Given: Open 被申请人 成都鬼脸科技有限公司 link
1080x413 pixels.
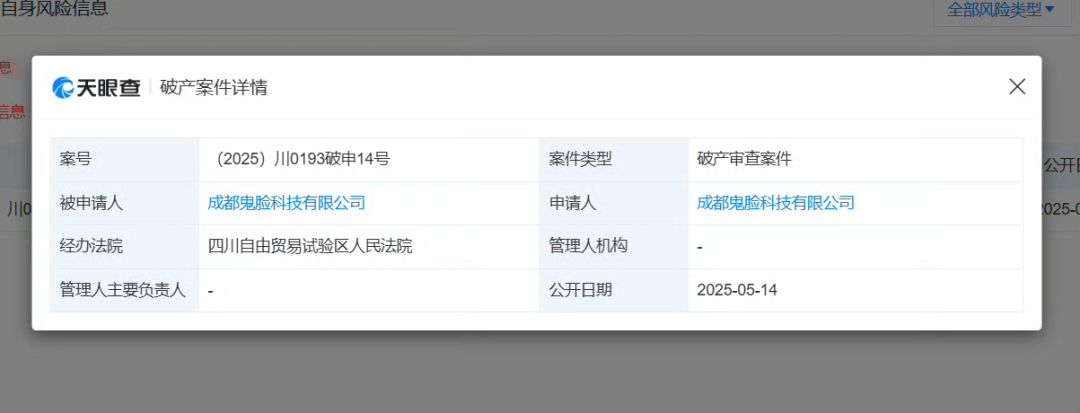Looking at the screenshot, I should click(x=287, y=203).
